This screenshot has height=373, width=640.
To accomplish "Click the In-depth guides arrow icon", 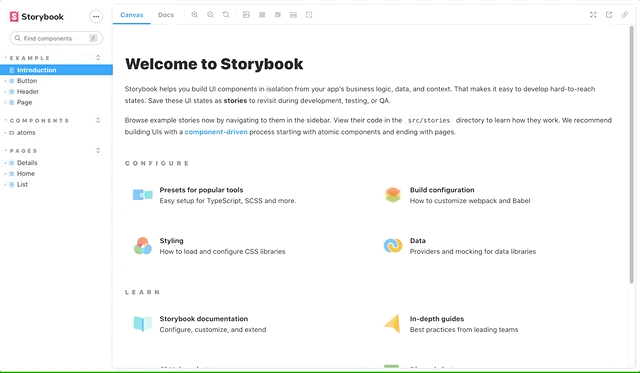I will click(x=392, y=324).
